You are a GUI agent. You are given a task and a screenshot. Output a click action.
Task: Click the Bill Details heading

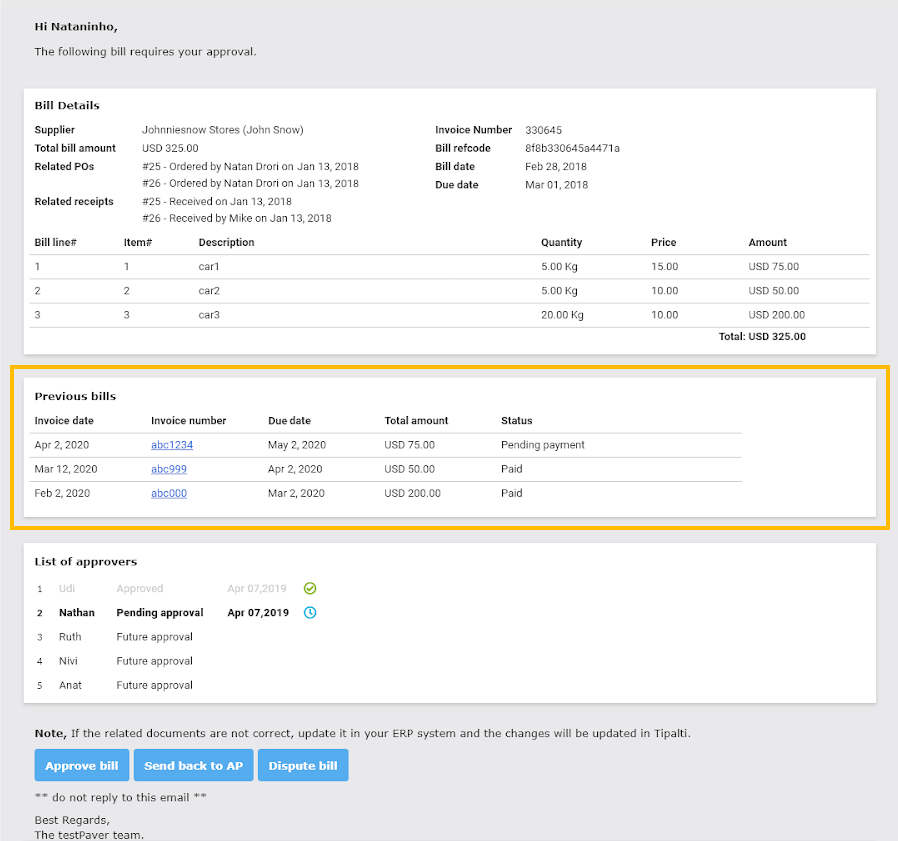click(67, 105)
